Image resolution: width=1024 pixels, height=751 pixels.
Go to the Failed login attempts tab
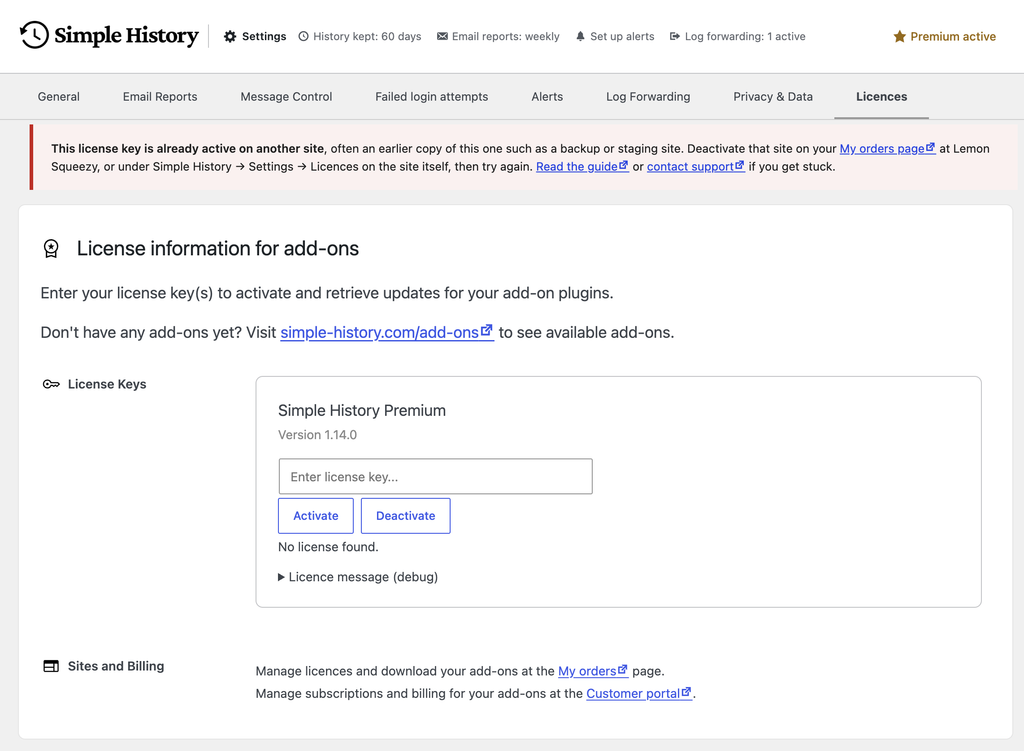432,97
